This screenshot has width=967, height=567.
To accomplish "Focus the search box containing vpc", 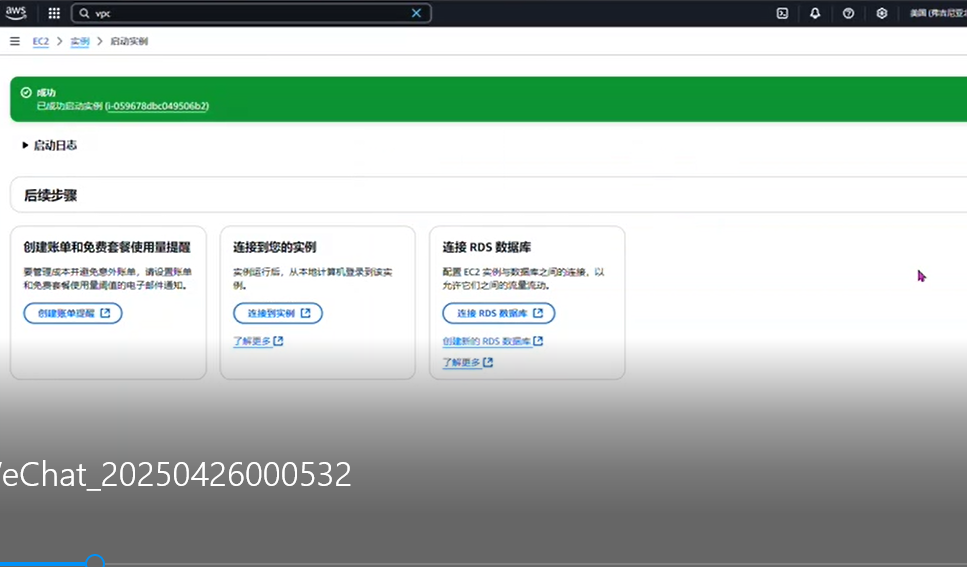I will (x=251, y=13).
